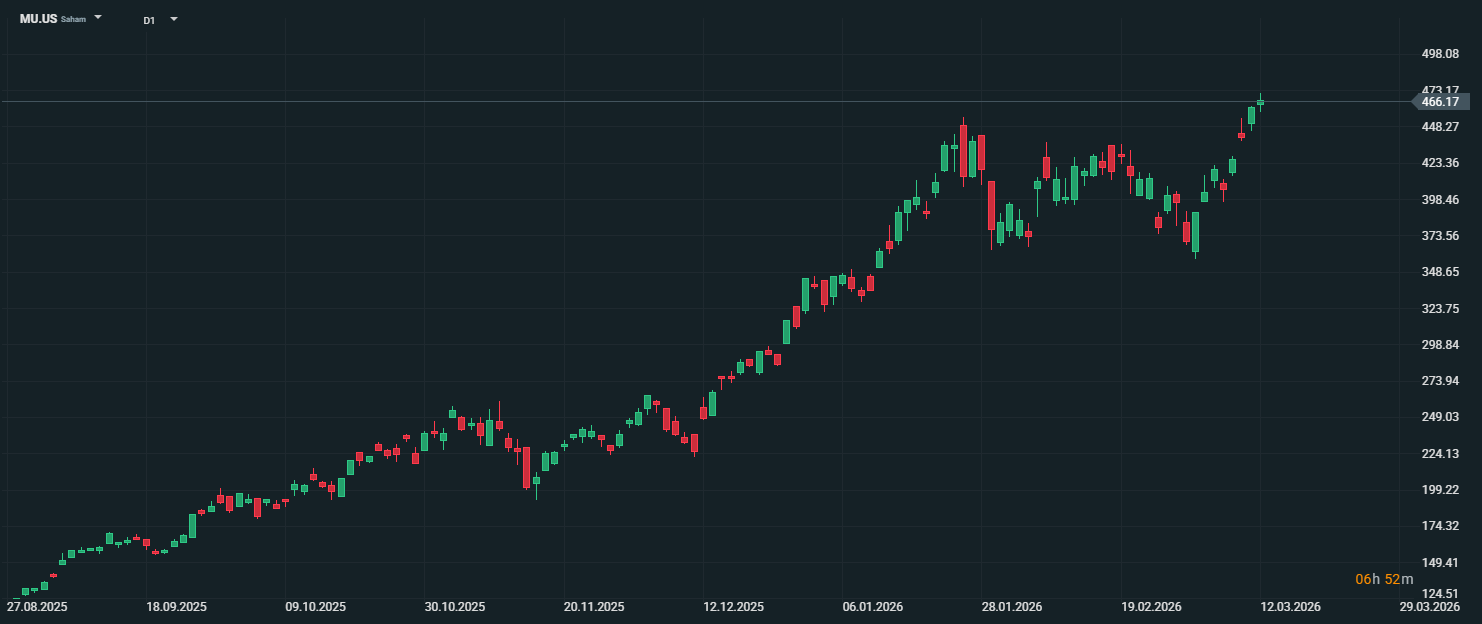Screen dimensions: 1482x624
Task: Click the 27.08.2025 date label
Action: [37, 607]
